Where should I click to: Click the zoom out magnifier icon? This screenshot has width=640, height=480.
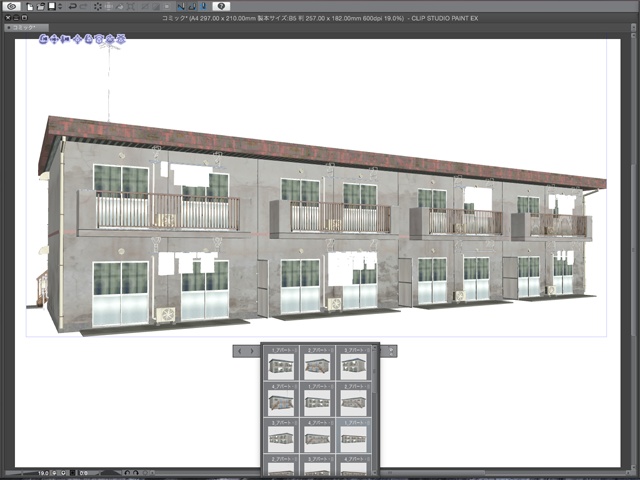tap(55, 473)
